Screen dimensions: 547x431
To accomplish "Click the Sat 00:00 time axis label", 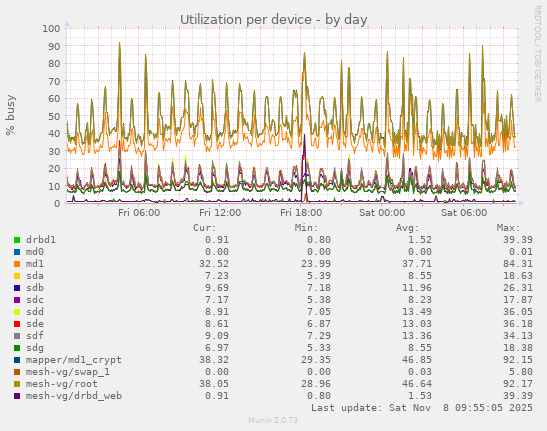I will (382, 213).
